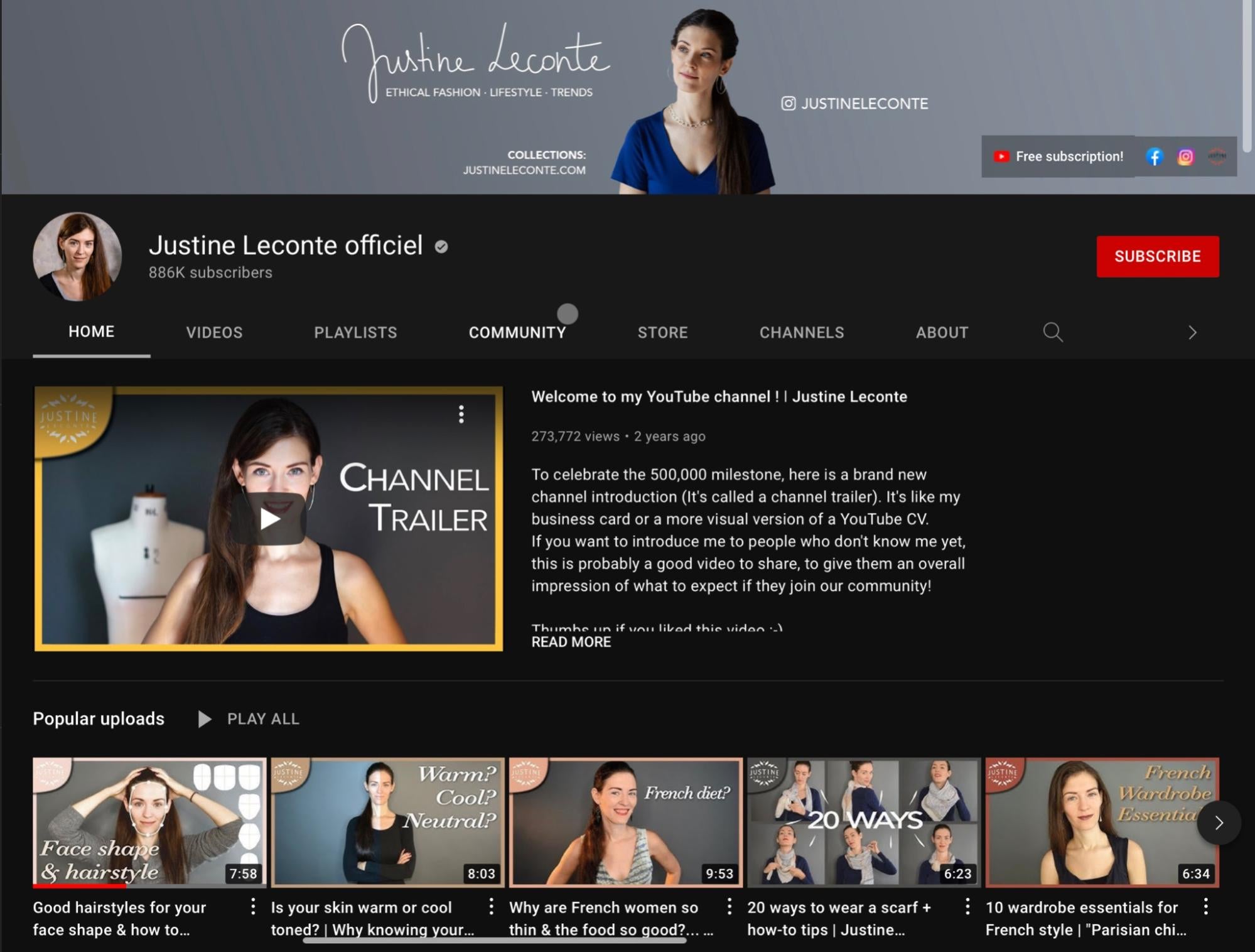Open menu for 10 wardrobe essentials video
This screenshot has height=952, width=1255.
coord(1205,907)
